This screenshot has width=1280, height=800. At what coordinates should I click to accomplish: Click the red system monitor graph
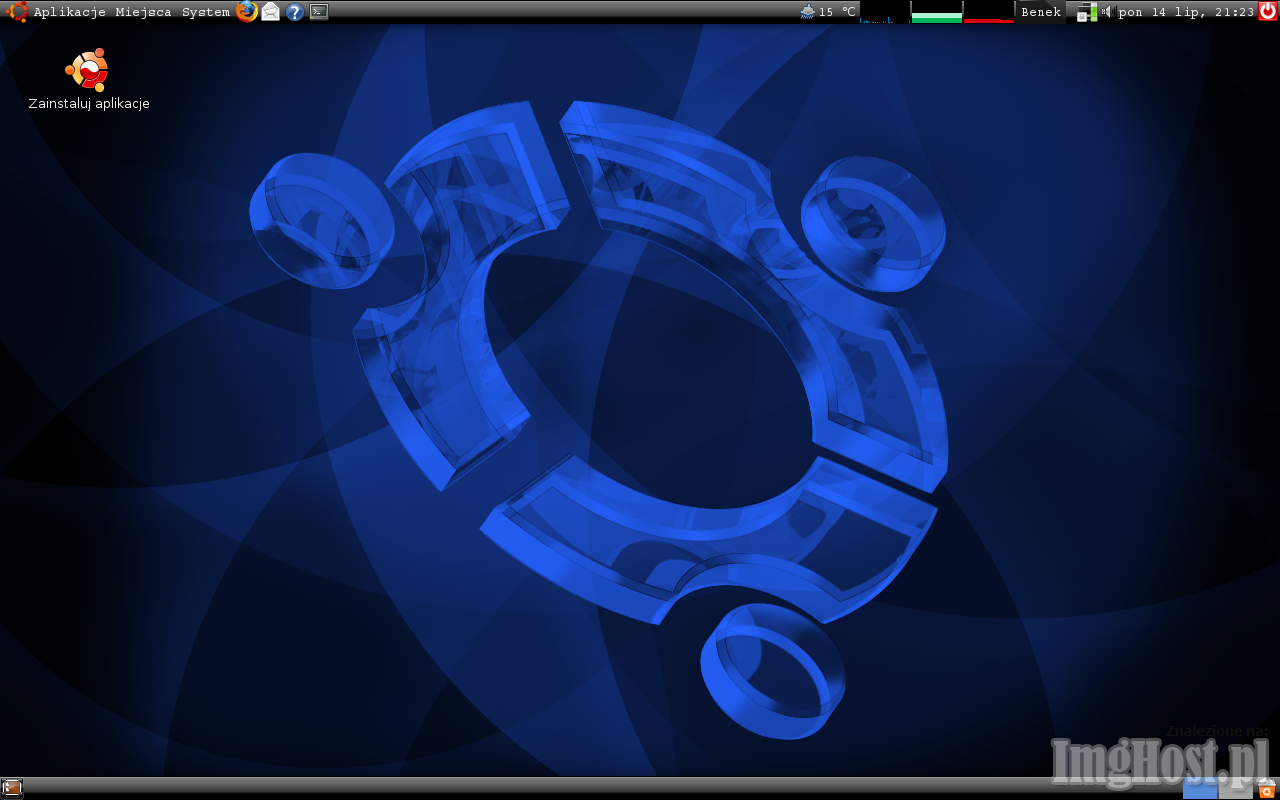pyautogui.click(x=989, y=12)
